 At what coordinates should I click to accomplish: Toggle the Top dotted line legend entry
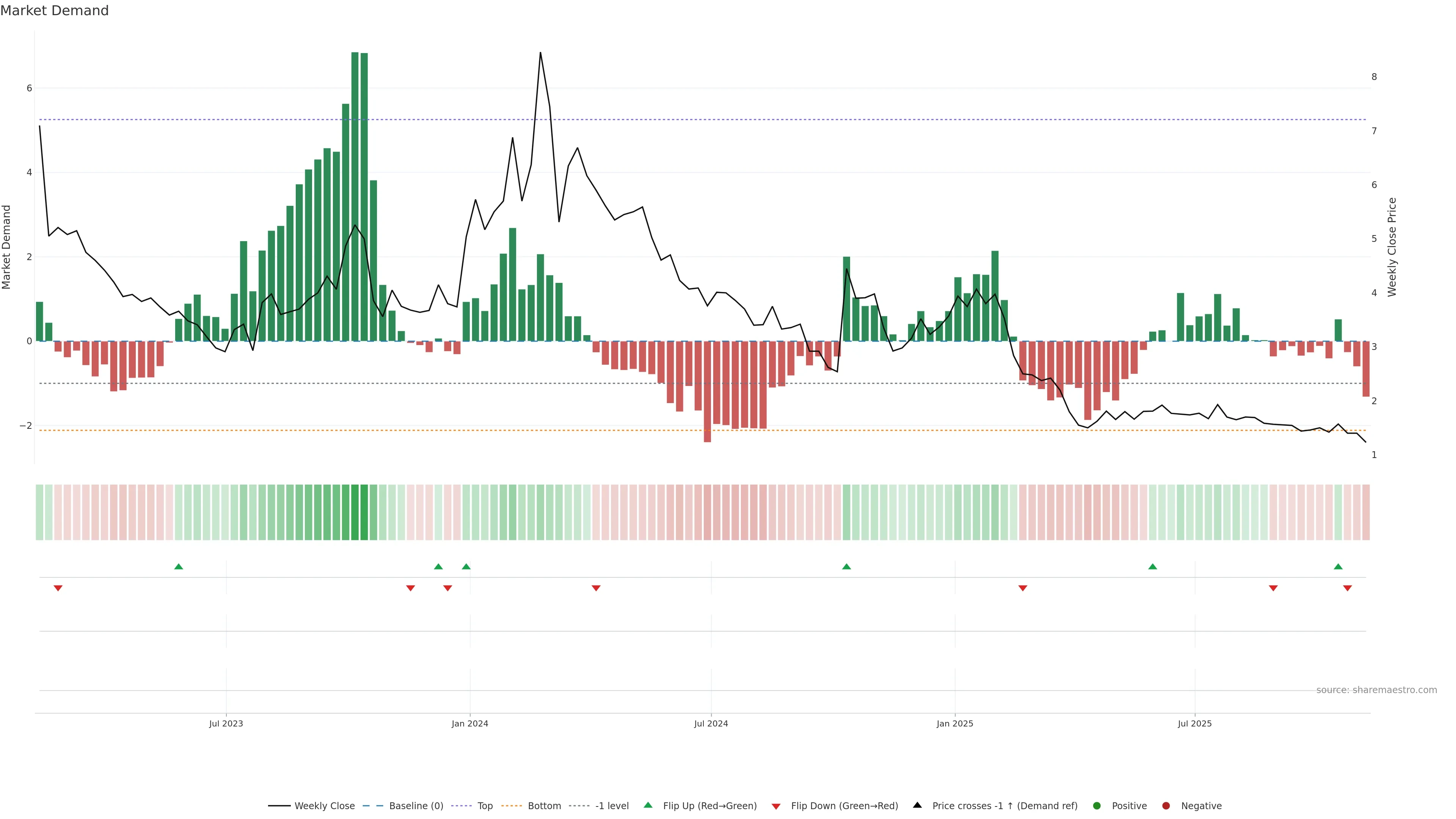pyautogui.click(x=485, y=805)
